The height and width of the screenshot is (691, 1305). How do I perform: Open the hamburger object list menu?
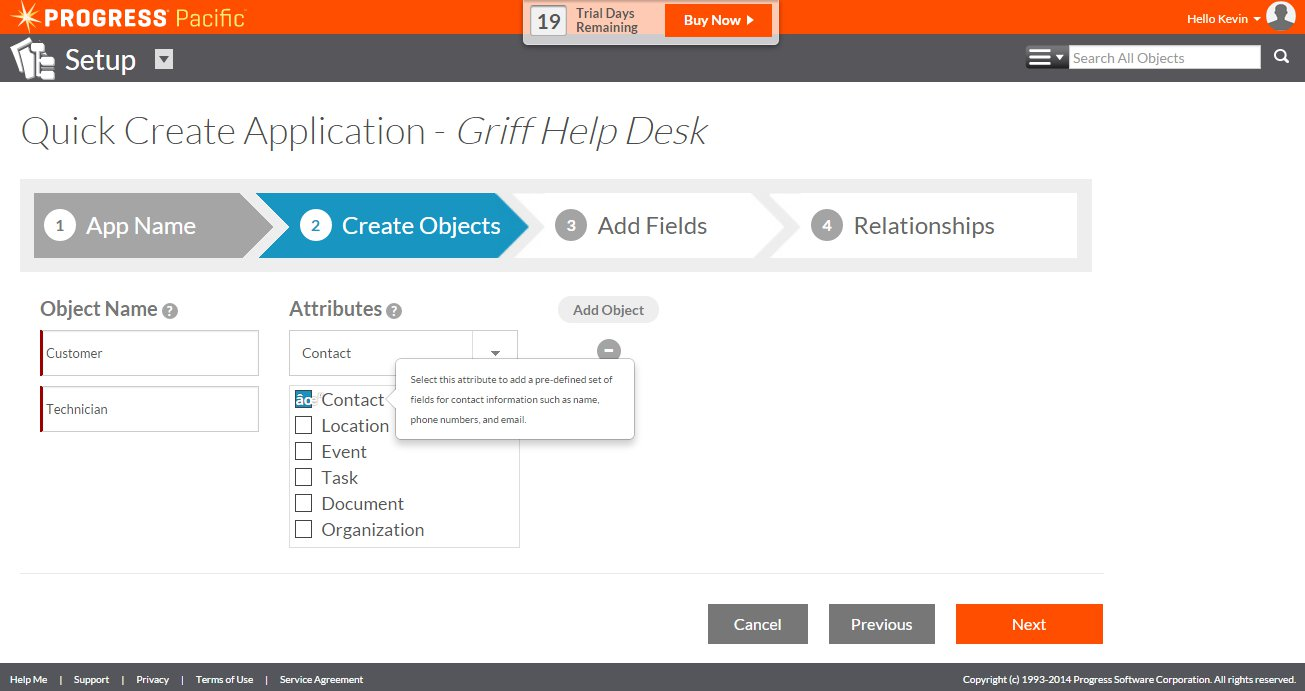pyautogui.click(x=1045, y=58)
